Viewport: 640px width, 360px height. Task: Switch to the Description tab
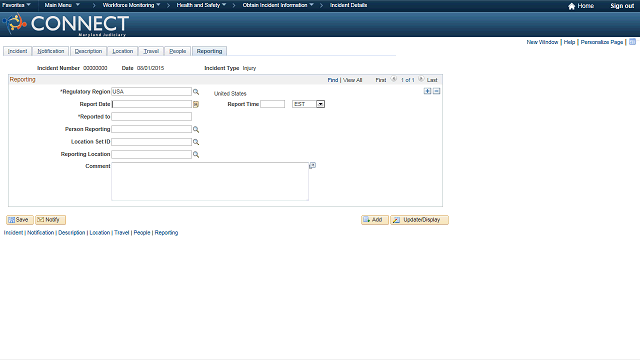pyautogui.click(x=88, y=51)
